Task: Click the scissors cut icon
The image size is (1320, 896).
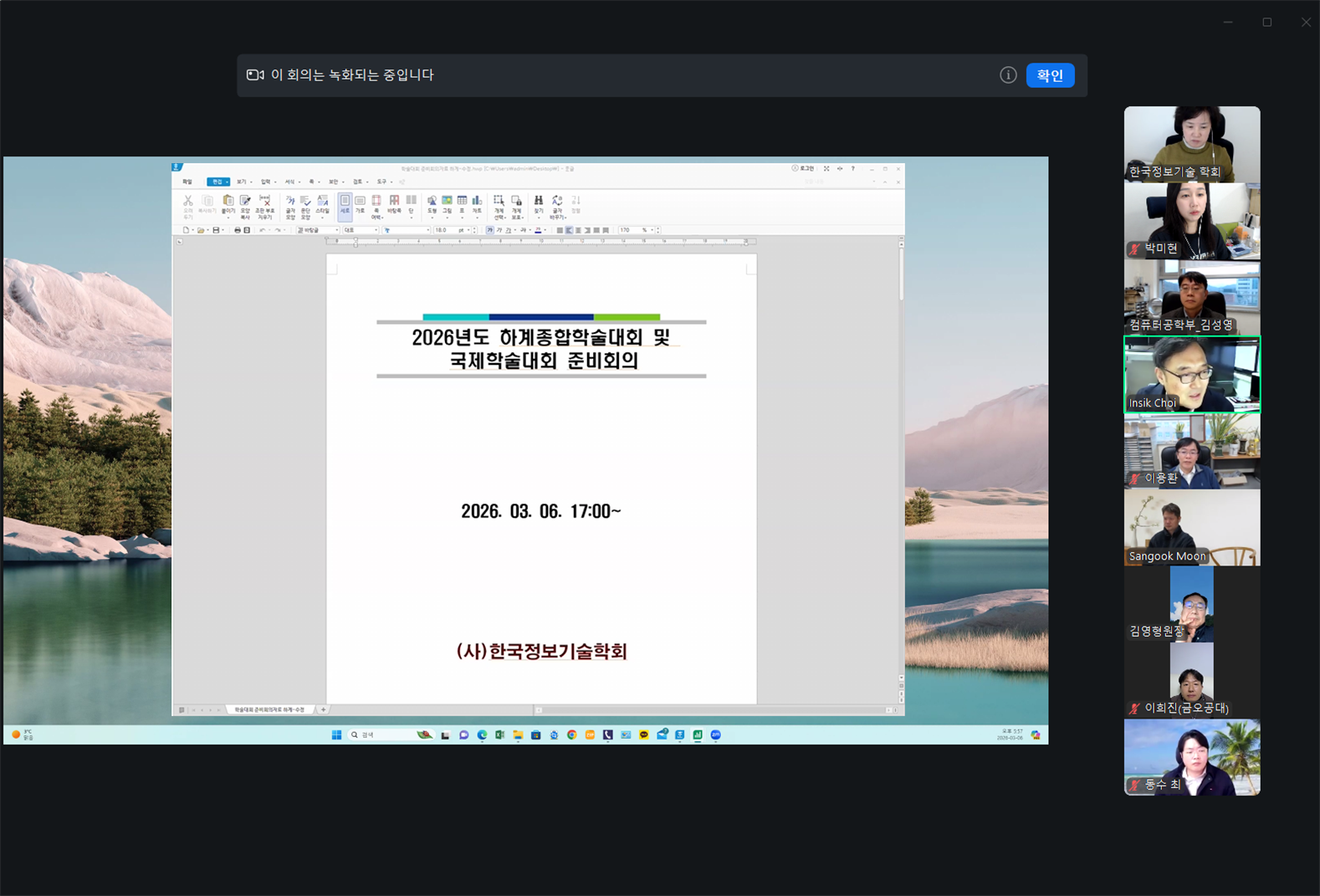Action: 188,202
